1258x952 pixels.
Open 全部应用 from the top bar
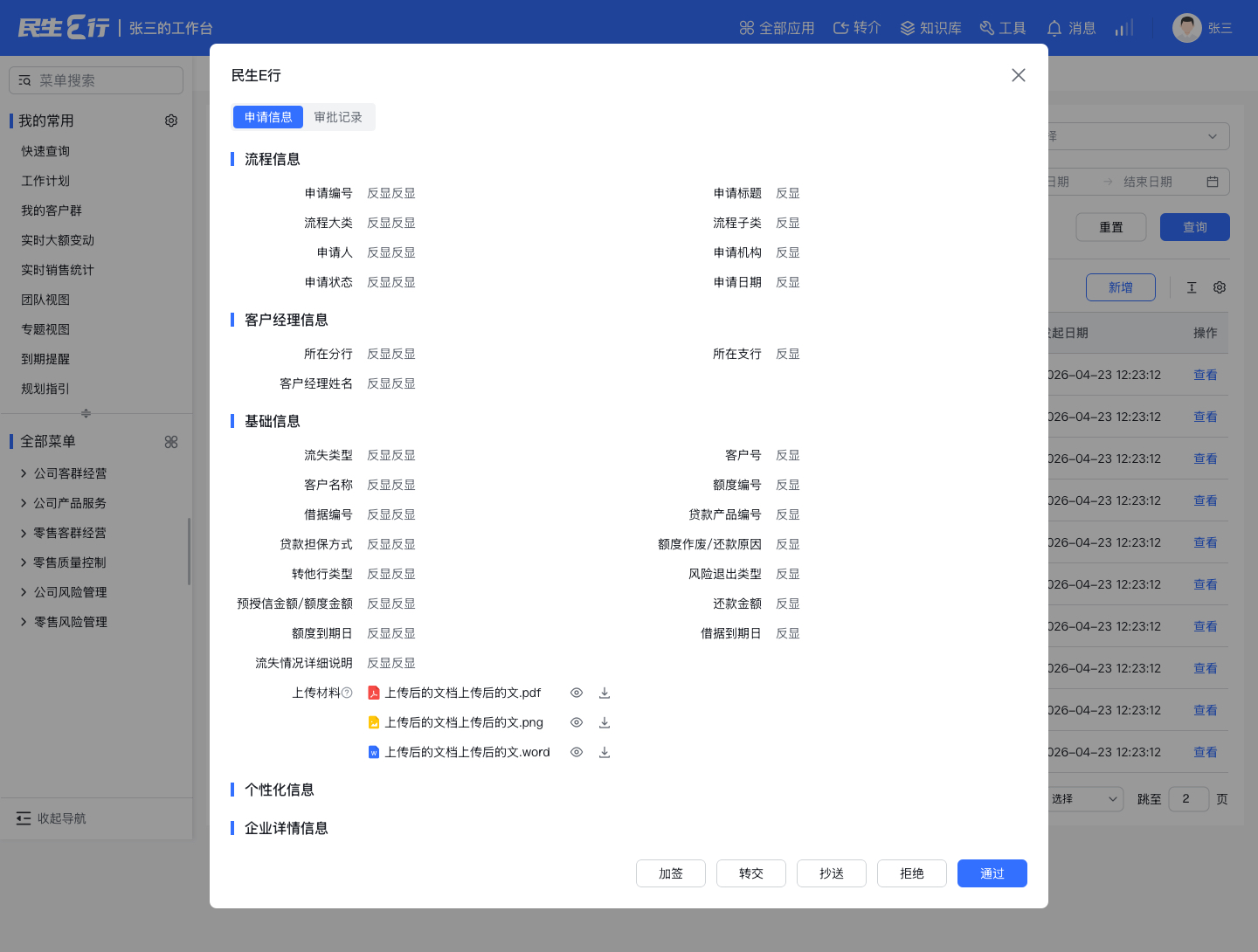[x=777, y=28]
